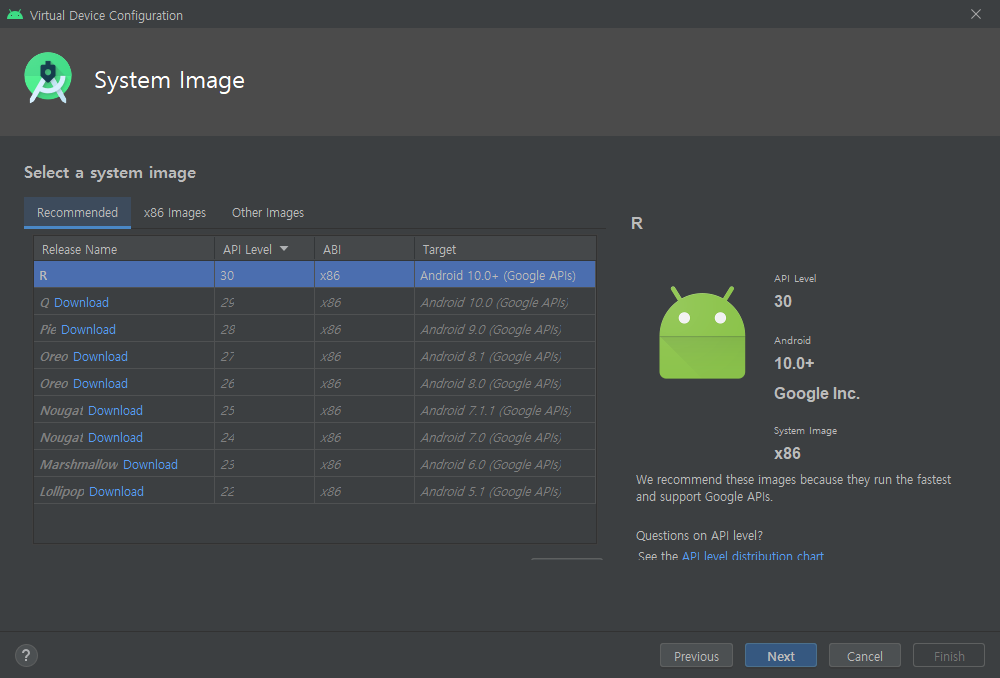
Task: Select the Android 8.1 (Google APIs) cell
Action: [x=505, y=357]
